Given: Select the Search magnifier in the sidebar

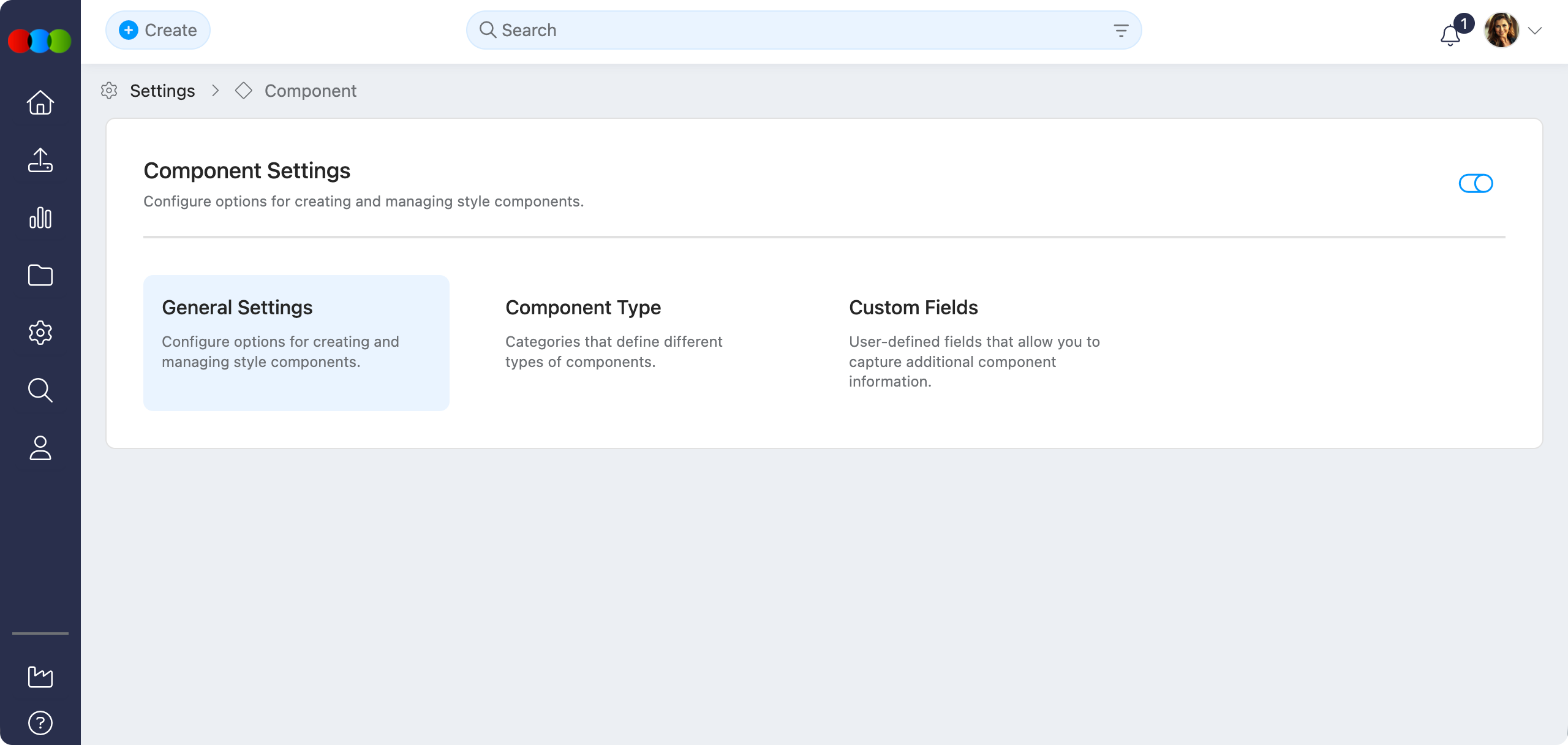Looking at the screenshot, I should 40,390.
